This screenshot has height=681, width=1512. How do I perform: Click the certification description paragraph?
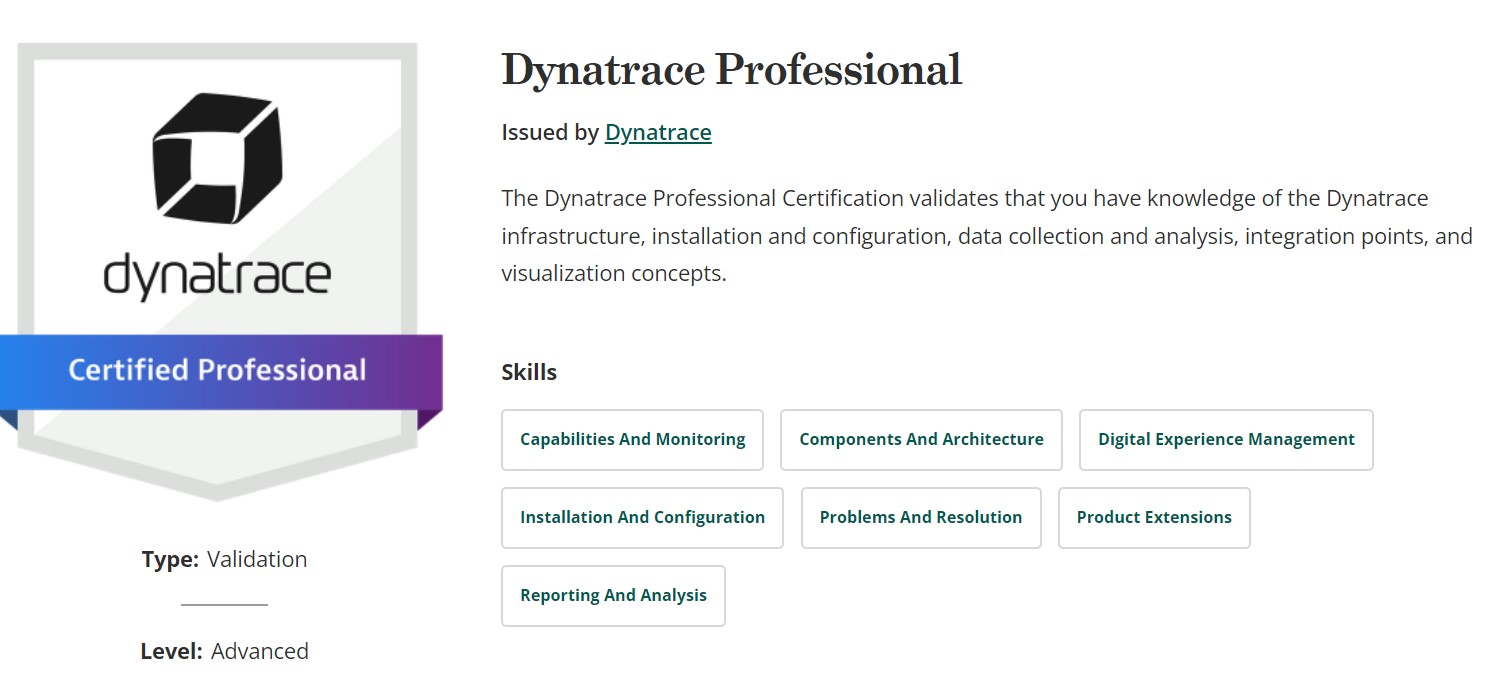(986, 236)
